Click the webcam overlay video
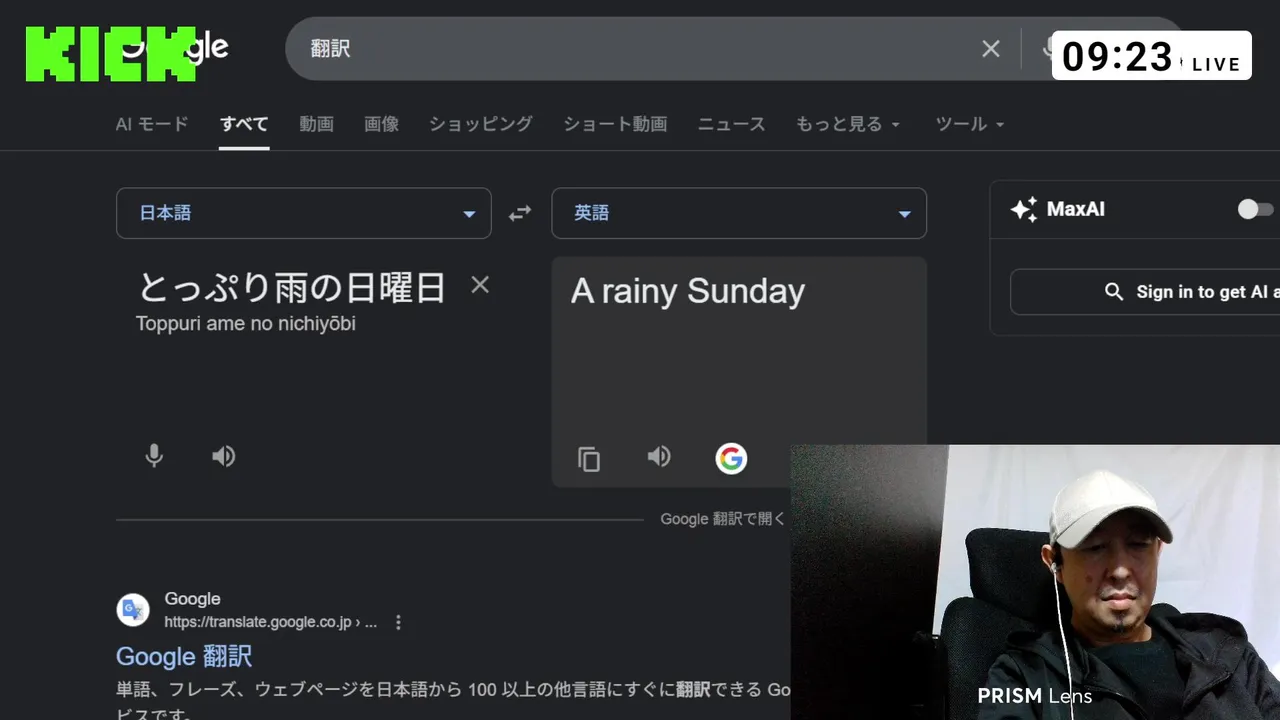 point(1035,582)
